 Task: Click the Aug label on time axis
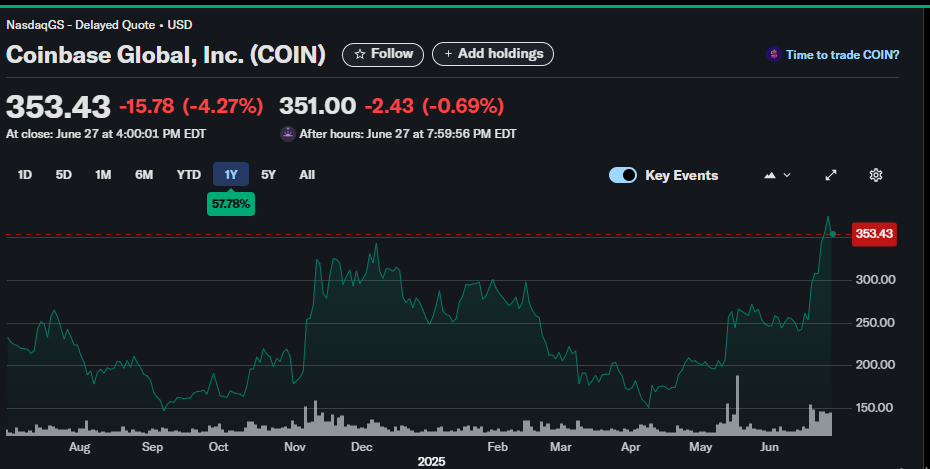click(79, 447)
